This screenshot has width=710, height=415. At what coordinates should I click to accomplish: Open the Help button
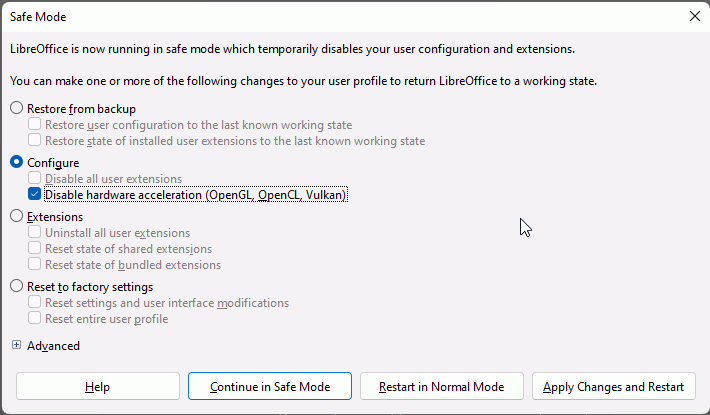pyautogui.click(x=97, y=387)
